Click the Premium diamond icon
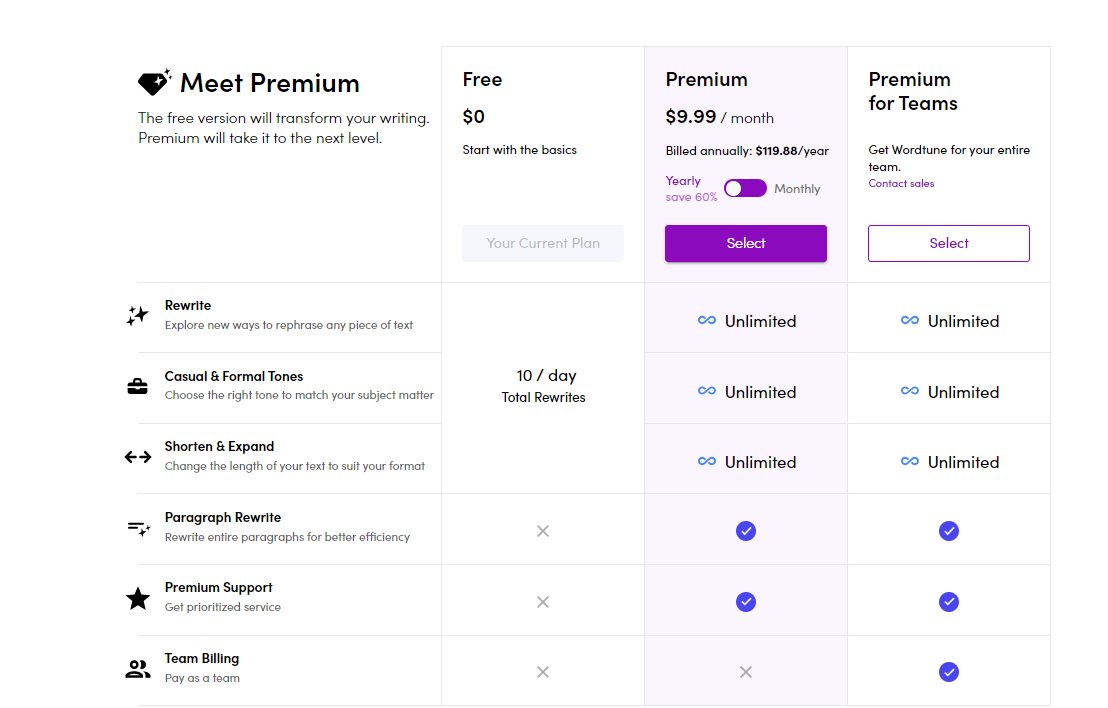The width and height of the screenshot is (1108, 708). coord(154,83)
